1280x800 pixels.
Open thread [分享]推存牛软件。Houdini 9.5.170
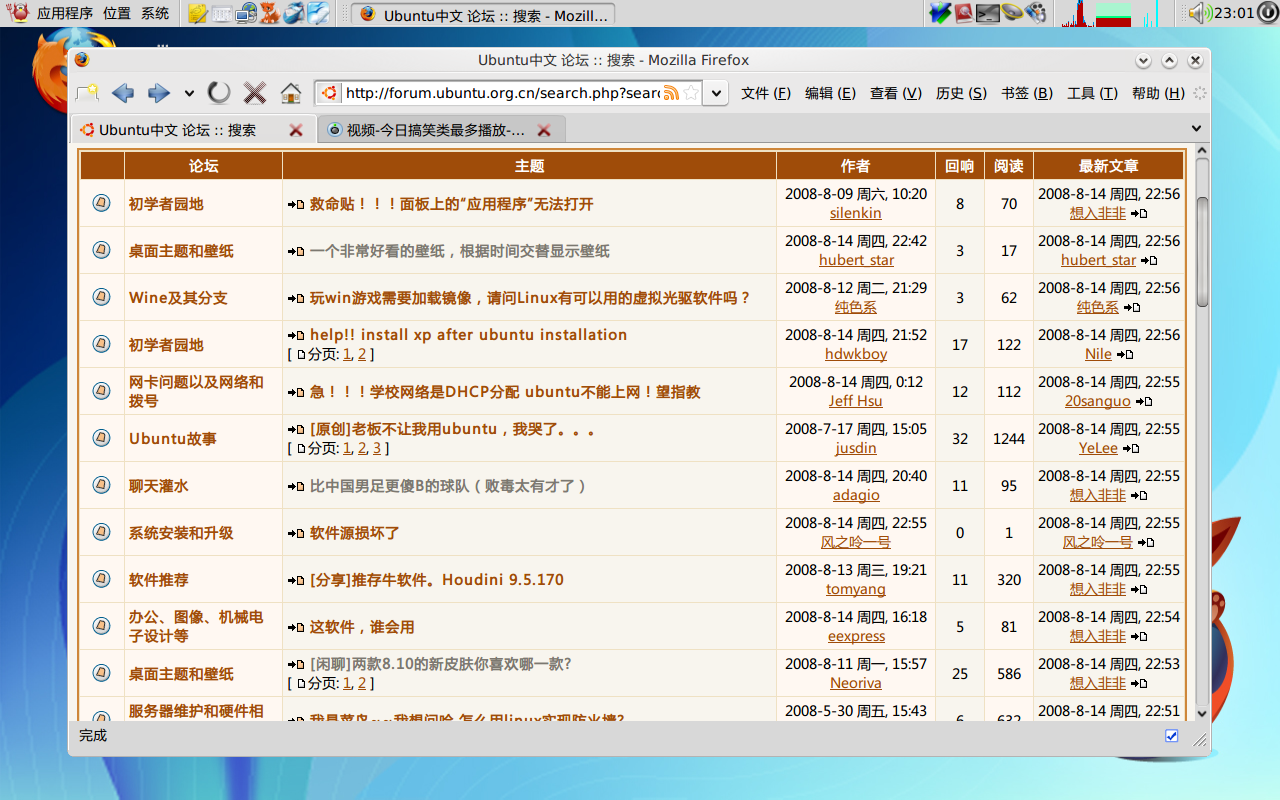[x=436, y=580]
